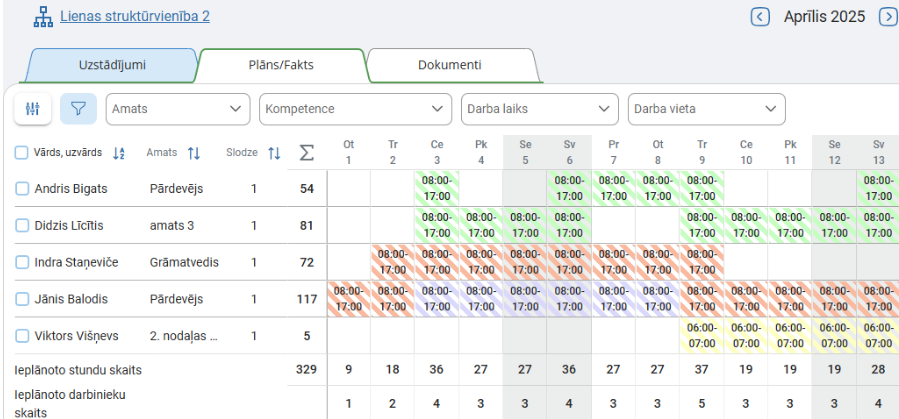The image size is (899, 419).
Task: Click Indra Staņeviče's red shift on Tr 2
Action: click(x=392, y=262)
